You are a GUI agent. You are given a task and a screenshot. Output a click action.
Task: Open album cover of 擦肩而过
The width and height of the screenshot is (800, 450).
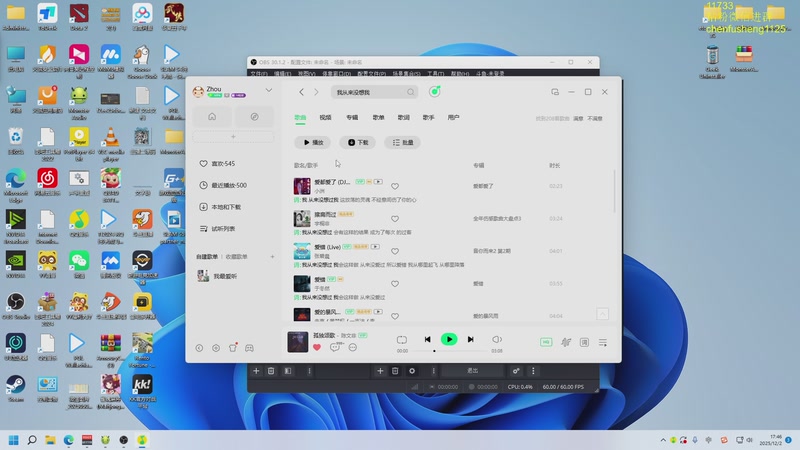coord(302,219)
